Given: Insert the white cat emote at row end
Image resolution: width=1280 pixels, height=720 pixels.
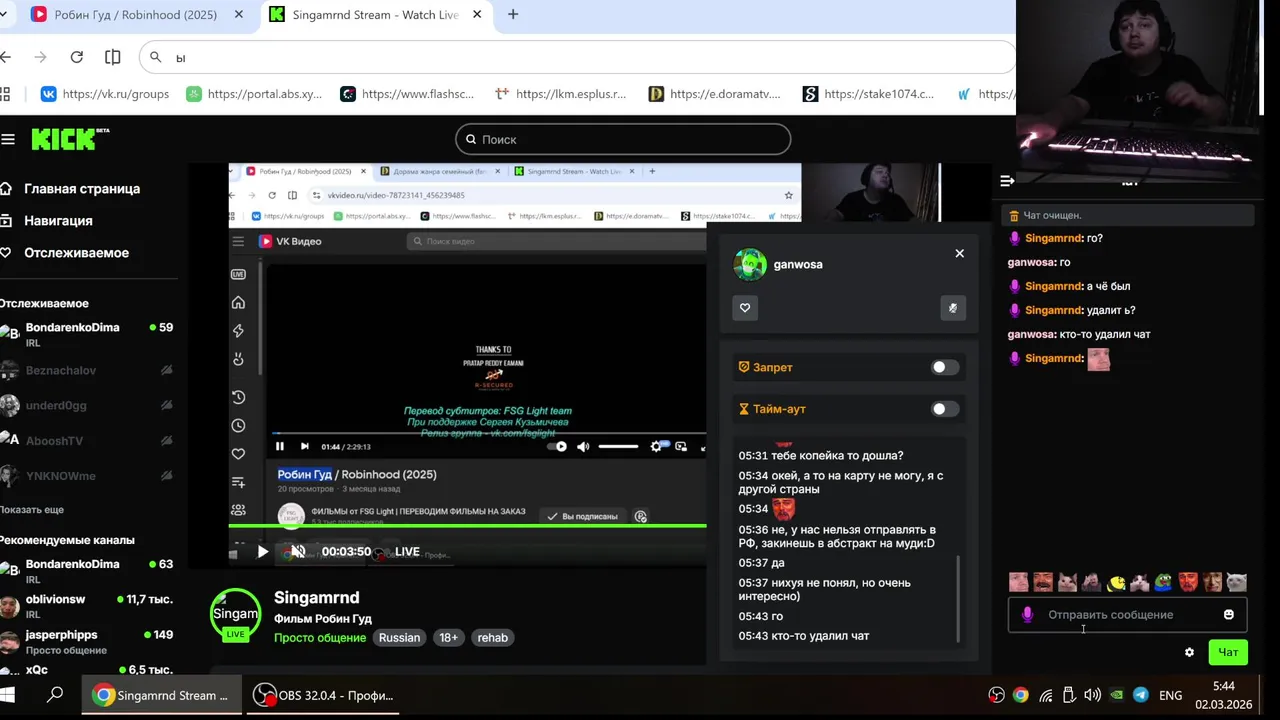Looking at the screenshot, I should [x=1237, y=582].
